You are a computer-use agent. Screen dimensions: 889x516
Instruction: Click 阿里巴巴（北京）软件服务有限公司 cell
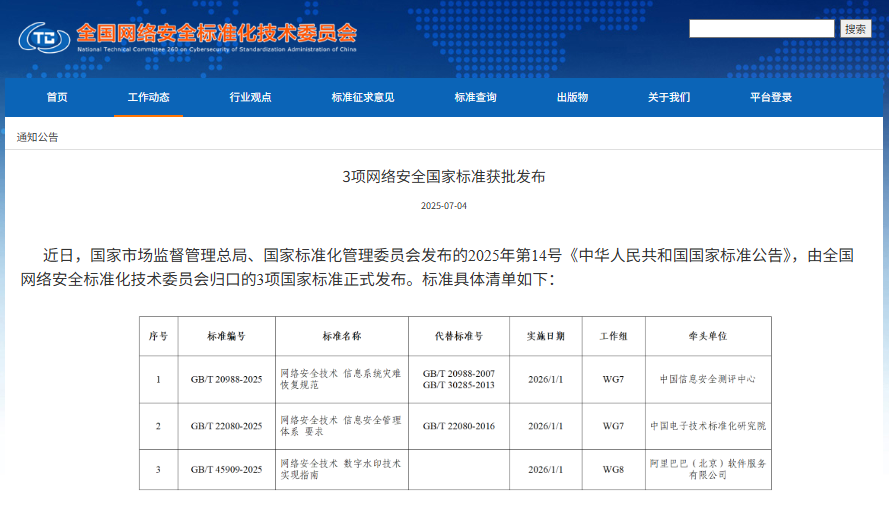point(708,470)
